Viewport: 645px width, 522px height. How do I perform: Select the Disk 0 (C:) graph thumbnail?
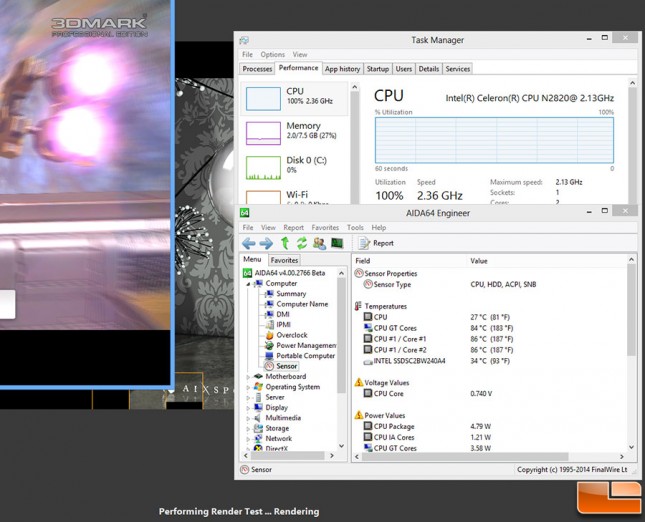coord(263,168)
